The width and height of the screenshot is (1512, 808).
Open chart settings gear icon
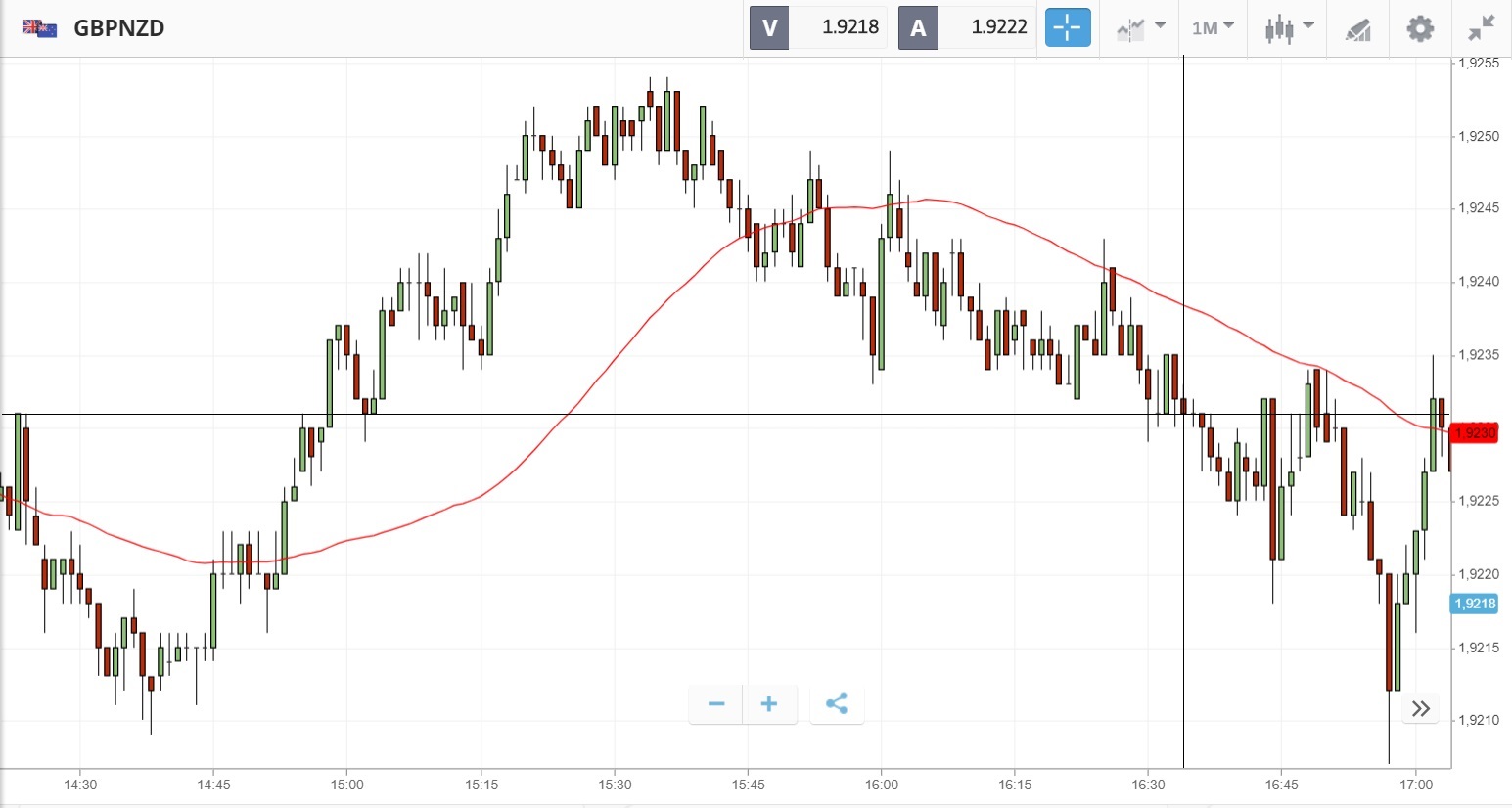[1420, 28]
